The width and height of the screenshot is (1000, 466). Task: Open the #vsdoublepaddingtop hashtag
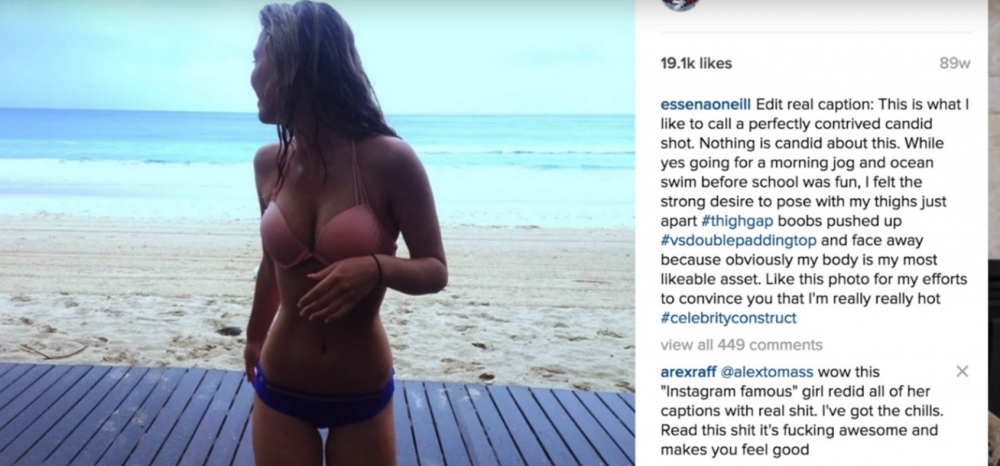(x=739, y=240)
